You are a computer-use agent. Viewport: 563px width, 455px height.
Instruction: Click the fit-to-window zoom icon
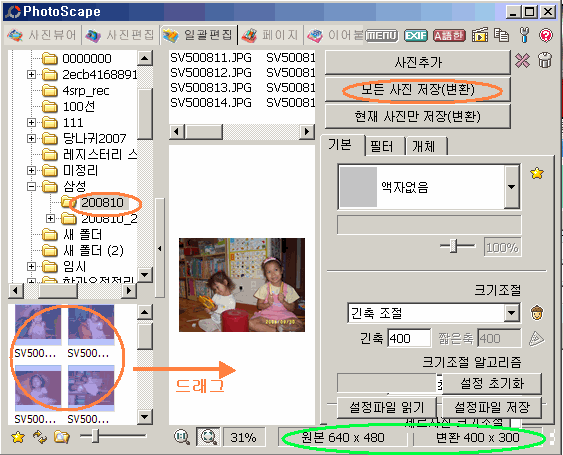point(208,437)
